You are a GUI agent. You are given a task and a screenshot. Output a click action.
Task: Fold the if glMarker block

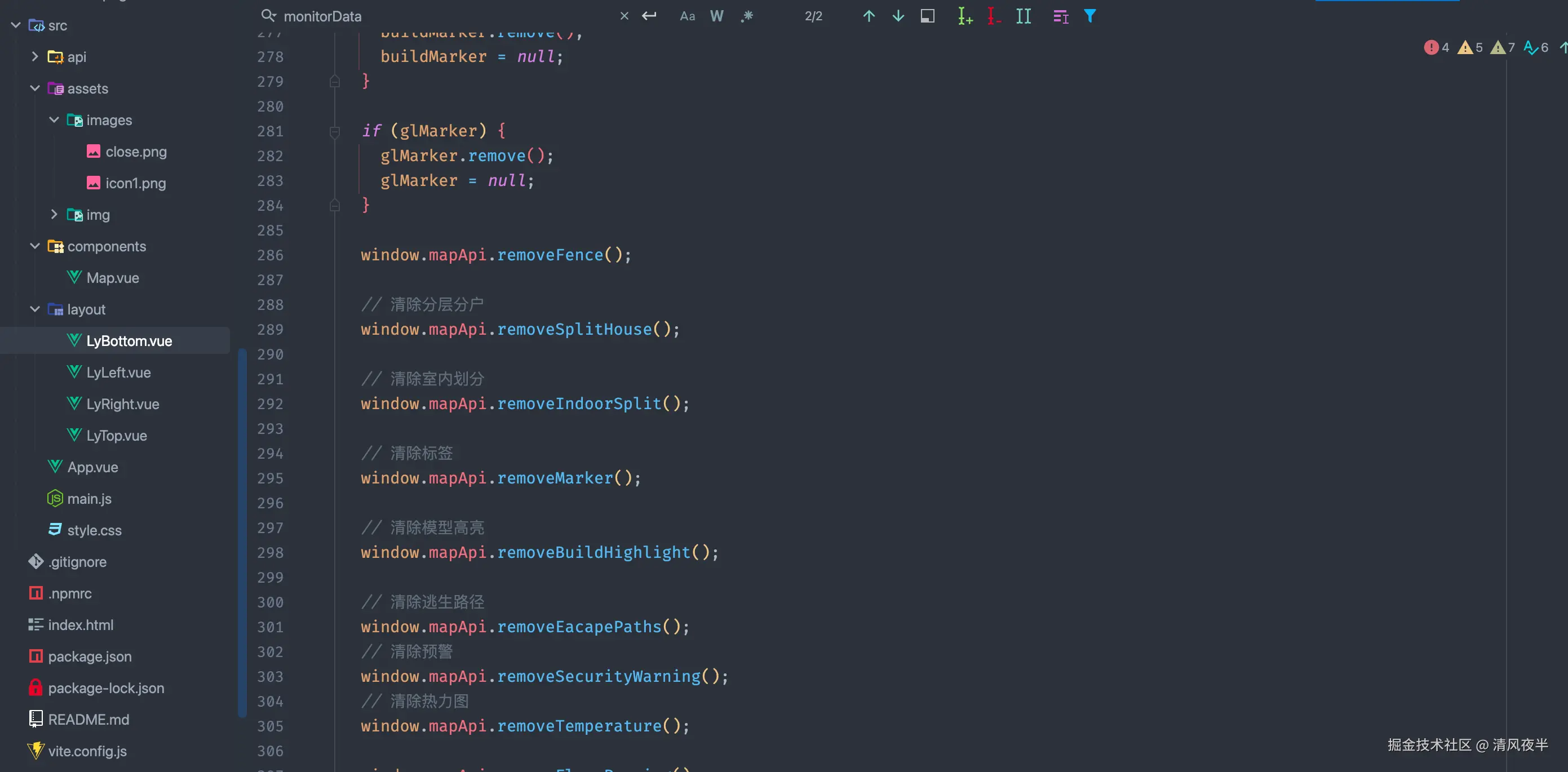334,131
